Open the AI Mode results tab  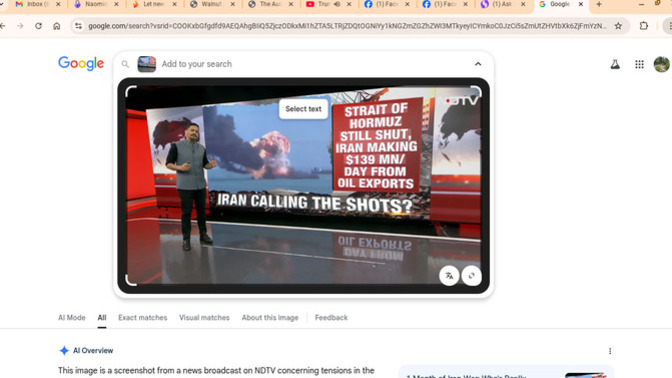coord(72,318)
